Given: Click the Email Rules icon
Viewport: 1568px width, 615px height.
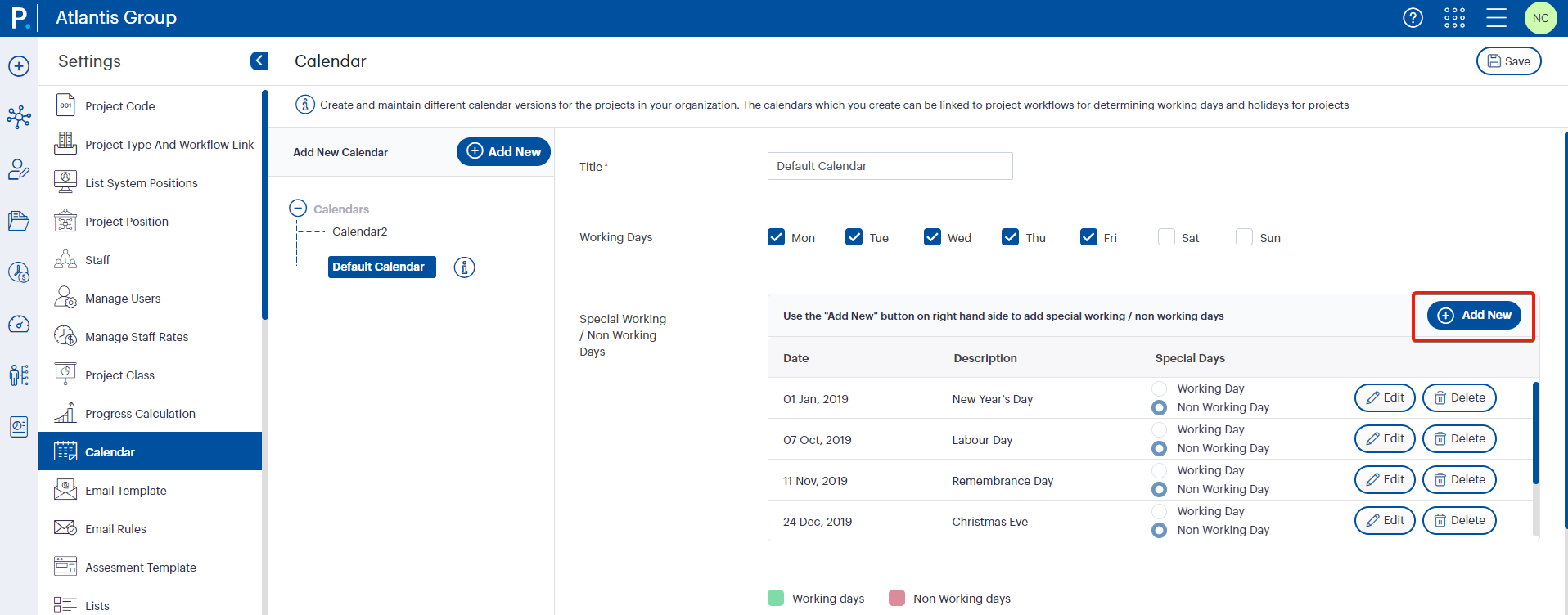Looking at the screenshot, I should click(65, 527).
